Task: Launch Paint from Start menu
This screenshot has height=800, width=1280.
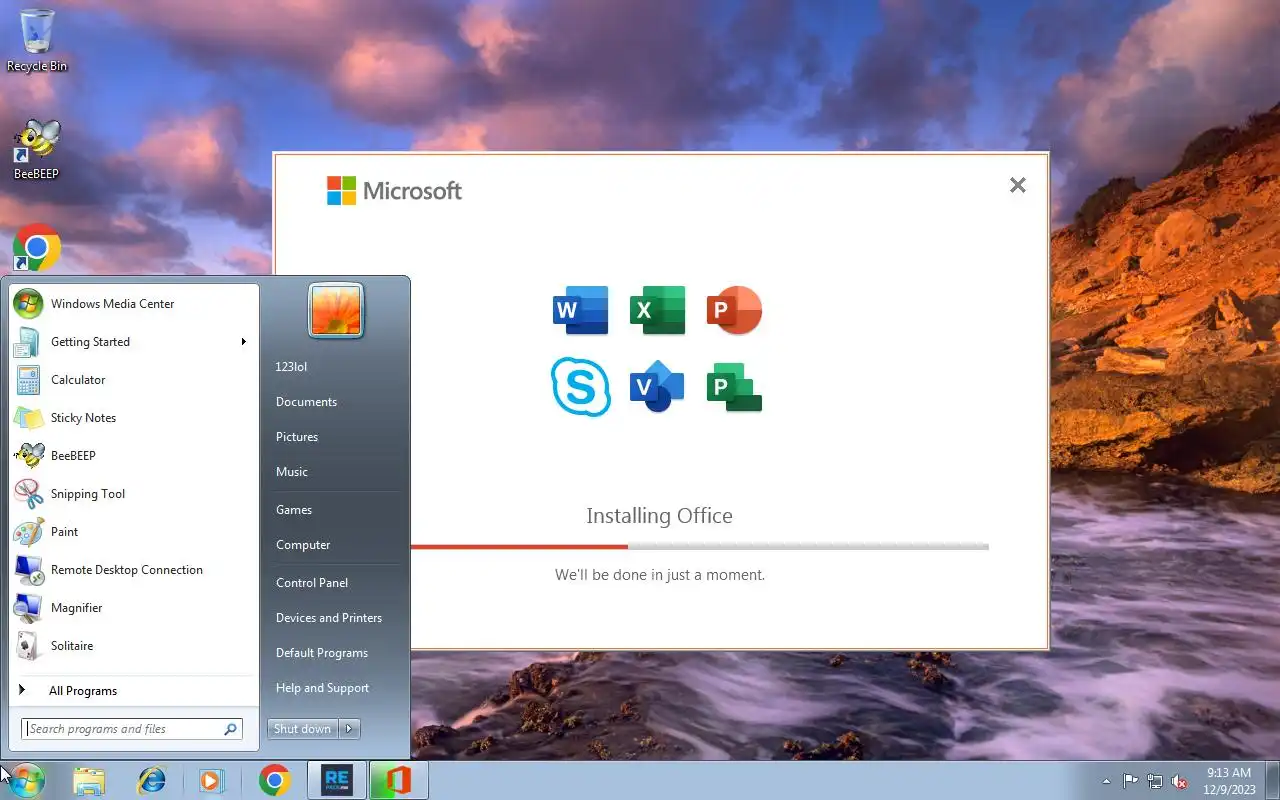Action: pos(134,531)
